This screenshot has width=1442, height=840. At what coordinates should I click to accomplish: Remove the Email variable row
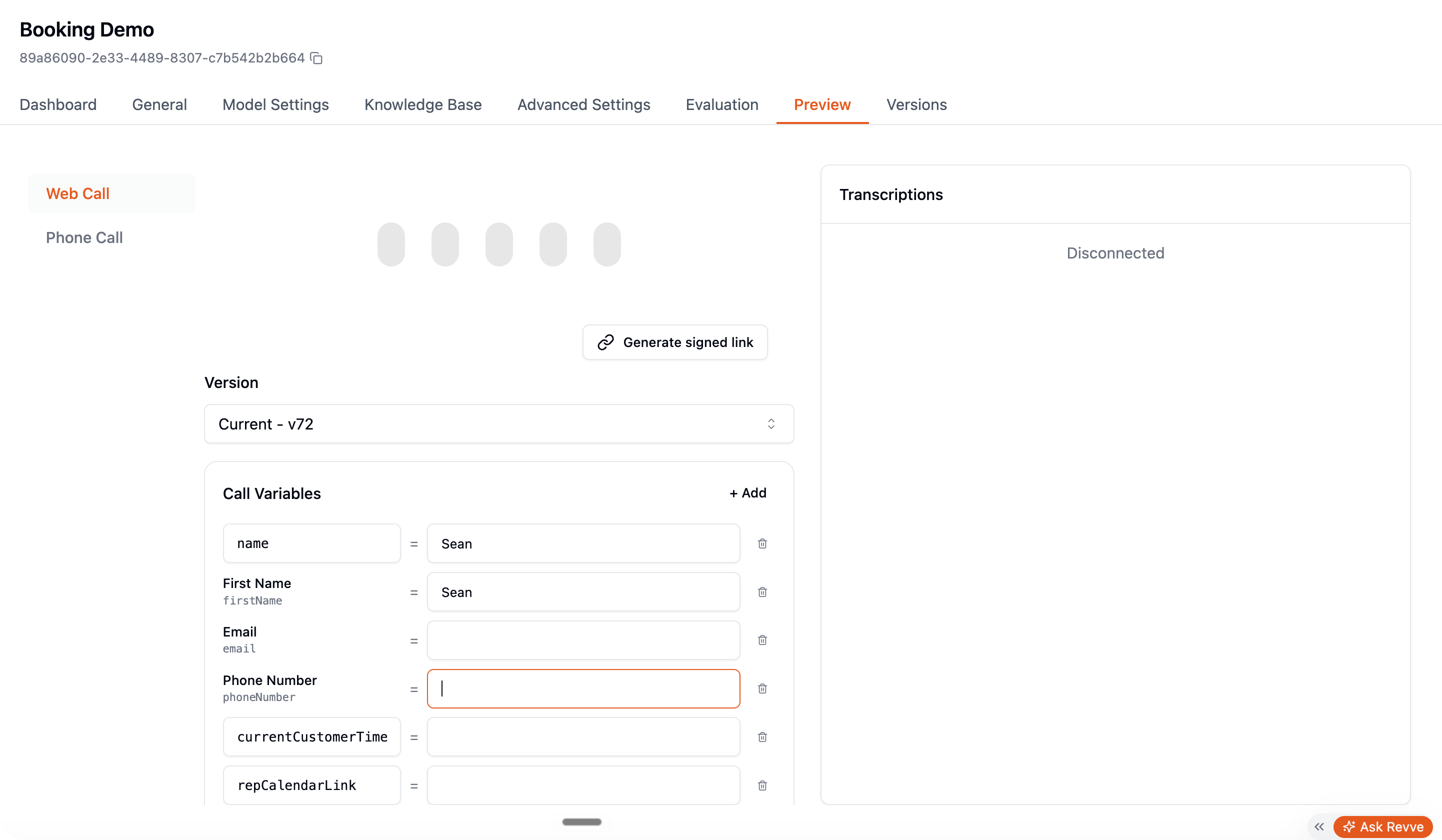762,639
